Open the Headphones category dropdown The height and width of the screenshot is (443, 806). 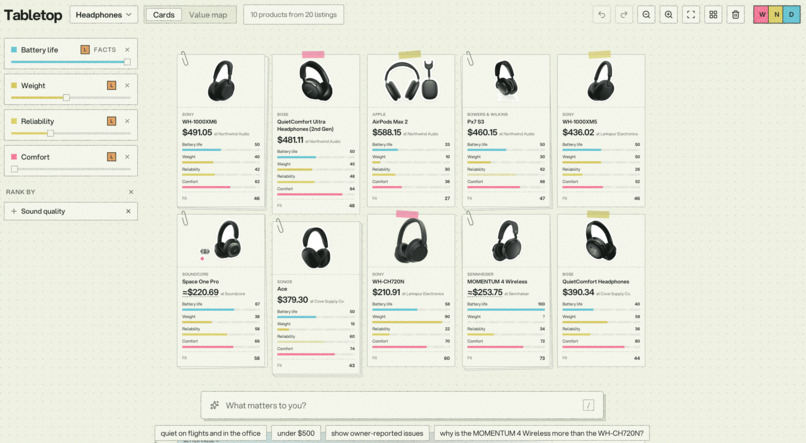click(x=103, y=15)
